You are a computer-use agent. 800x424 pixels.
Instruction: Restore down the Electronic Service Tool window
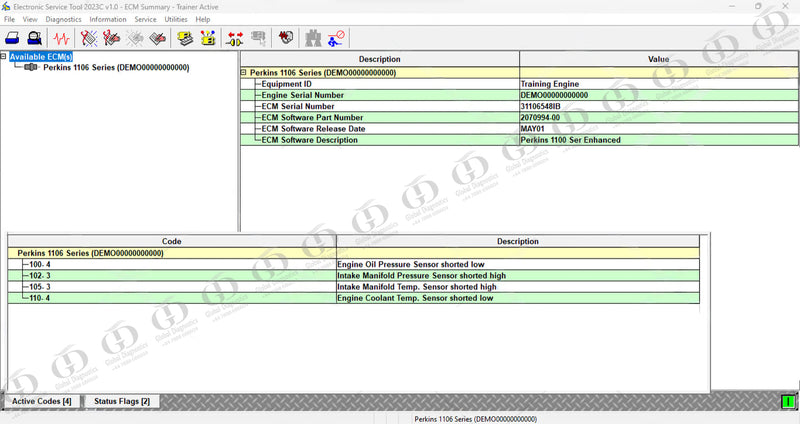[x=758, y=7]
